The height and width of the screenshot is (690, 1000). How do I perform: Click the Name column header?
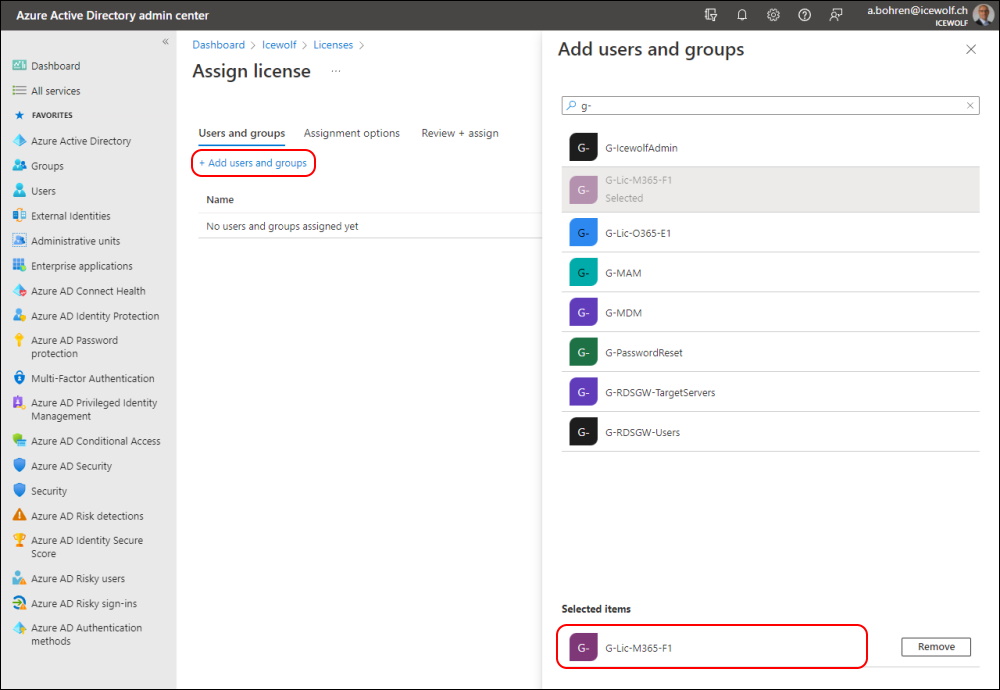coord(220,200)
